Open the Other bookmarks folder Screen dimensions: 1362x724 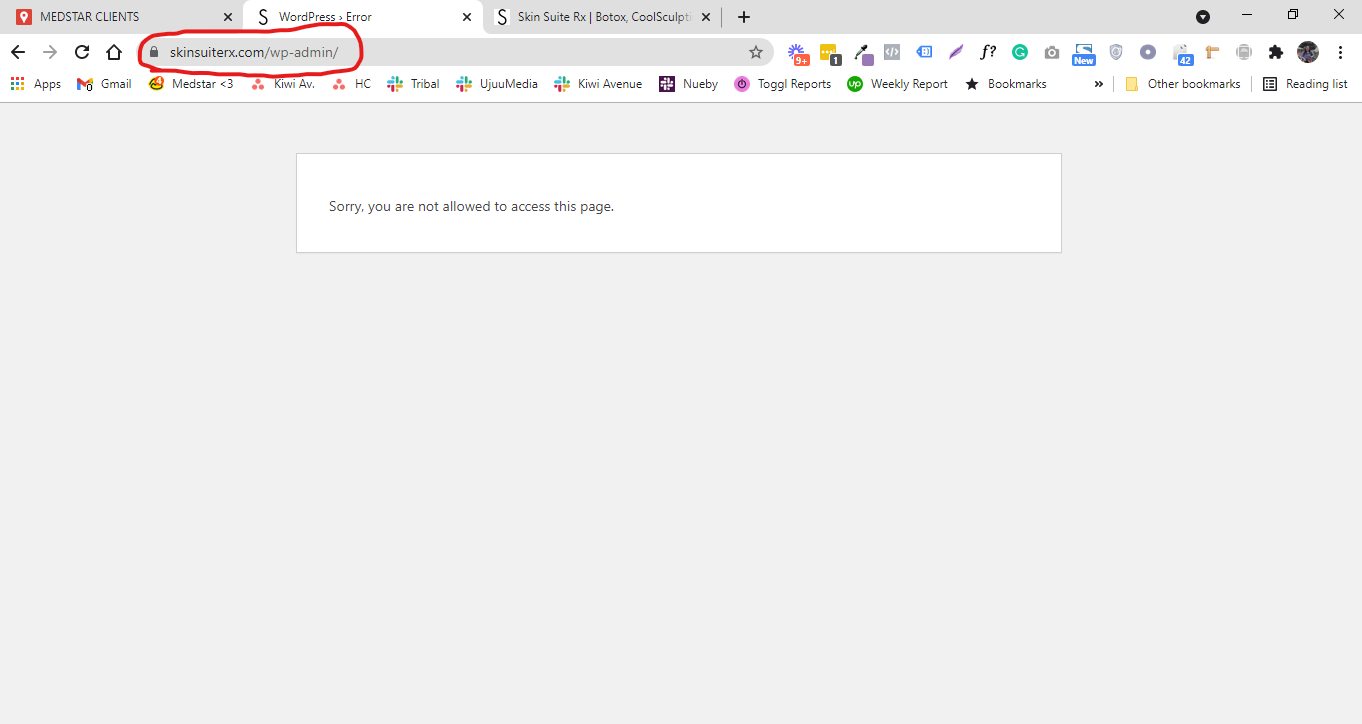(x=1182, y=84)
